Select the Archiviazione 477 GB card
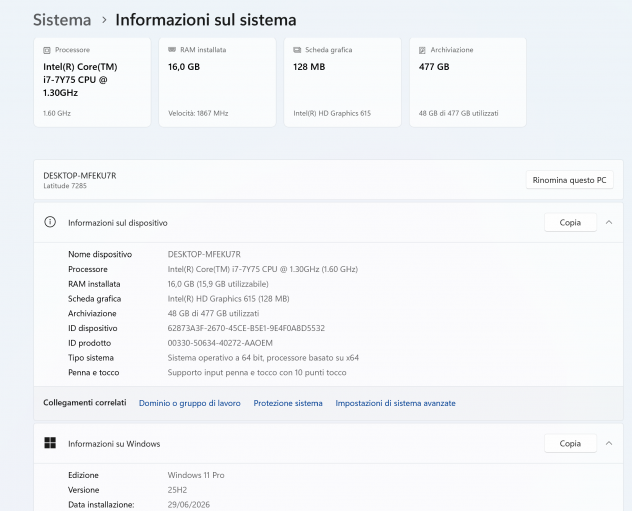The height and width of the screenshot is (511, 632). pyautogui.click(x=468, y=82)
